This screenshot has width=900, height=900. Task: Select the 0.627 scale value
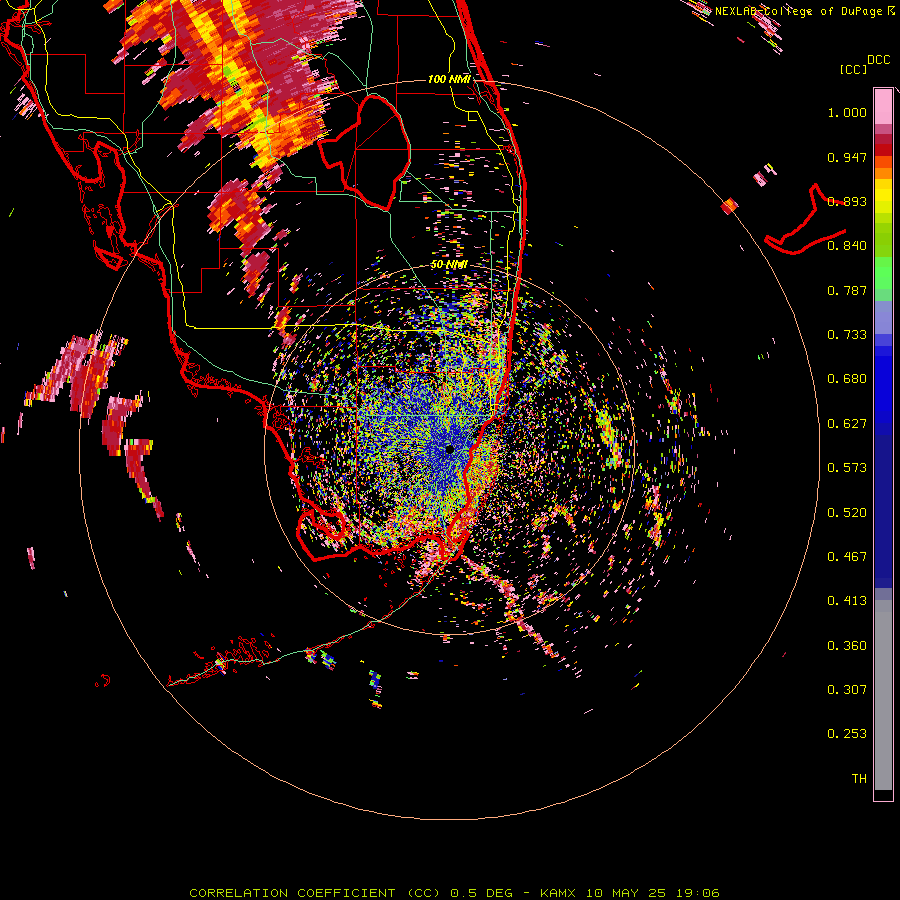(x=847, y=424)
